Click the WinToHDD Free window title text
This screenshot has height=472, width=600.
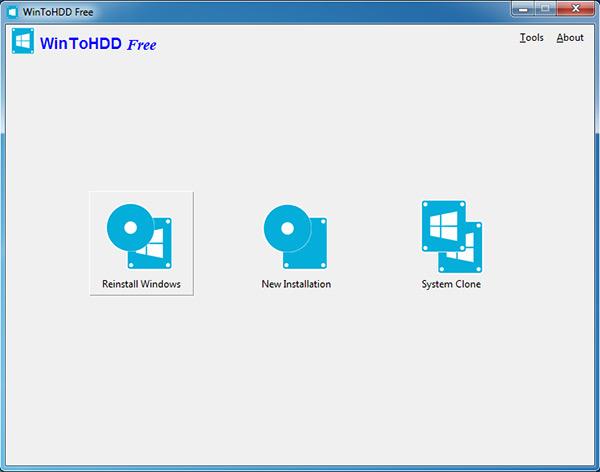[x=58, y=12]
